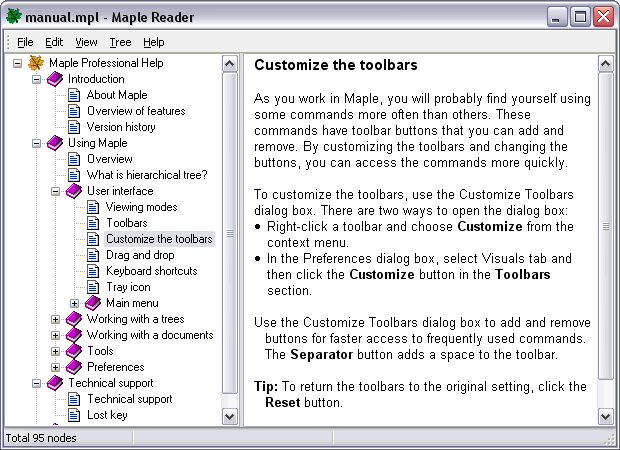The height and width of the screenshot is (450, 620).
Task: Click the Tray icon page icon
Action: click(93, 287)
